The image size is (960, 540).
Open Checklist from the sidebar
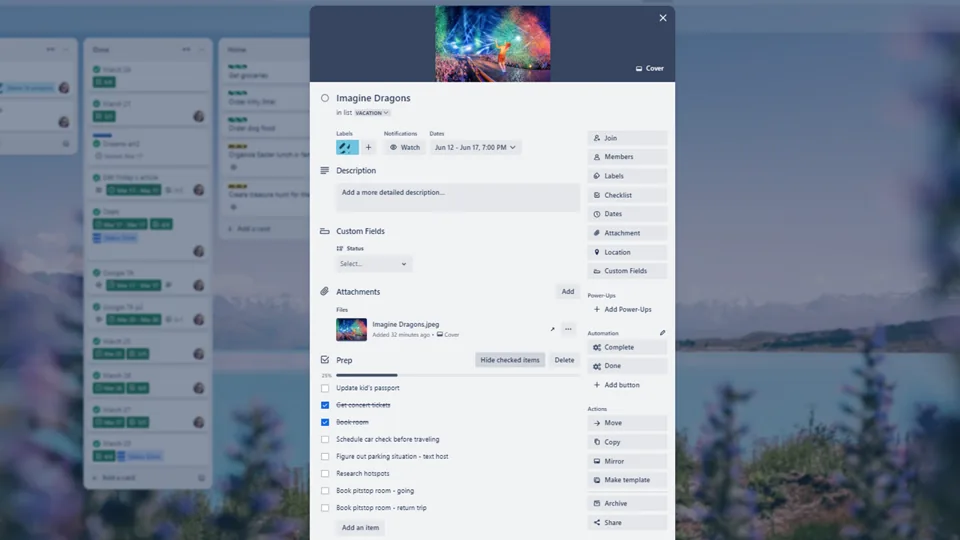click(627, 195)
